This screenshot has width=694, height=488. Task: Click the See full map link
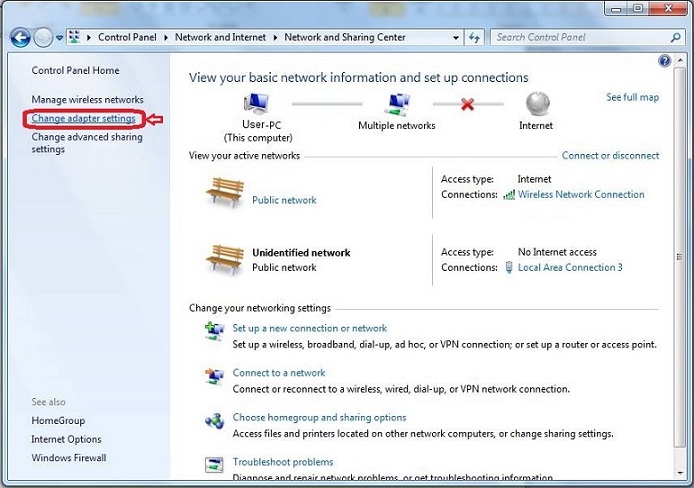pyautogui.click(x=632, y=98)
